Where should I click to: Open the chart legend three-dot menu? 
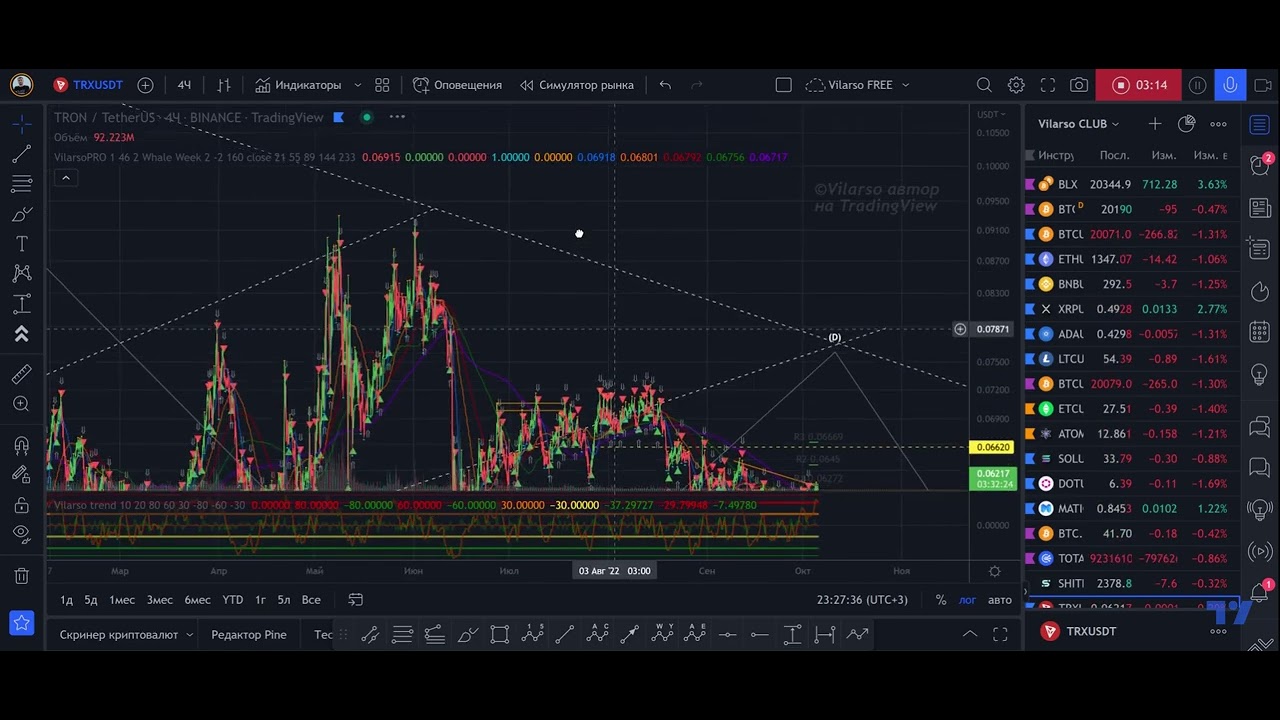click(x=397, y=117)
